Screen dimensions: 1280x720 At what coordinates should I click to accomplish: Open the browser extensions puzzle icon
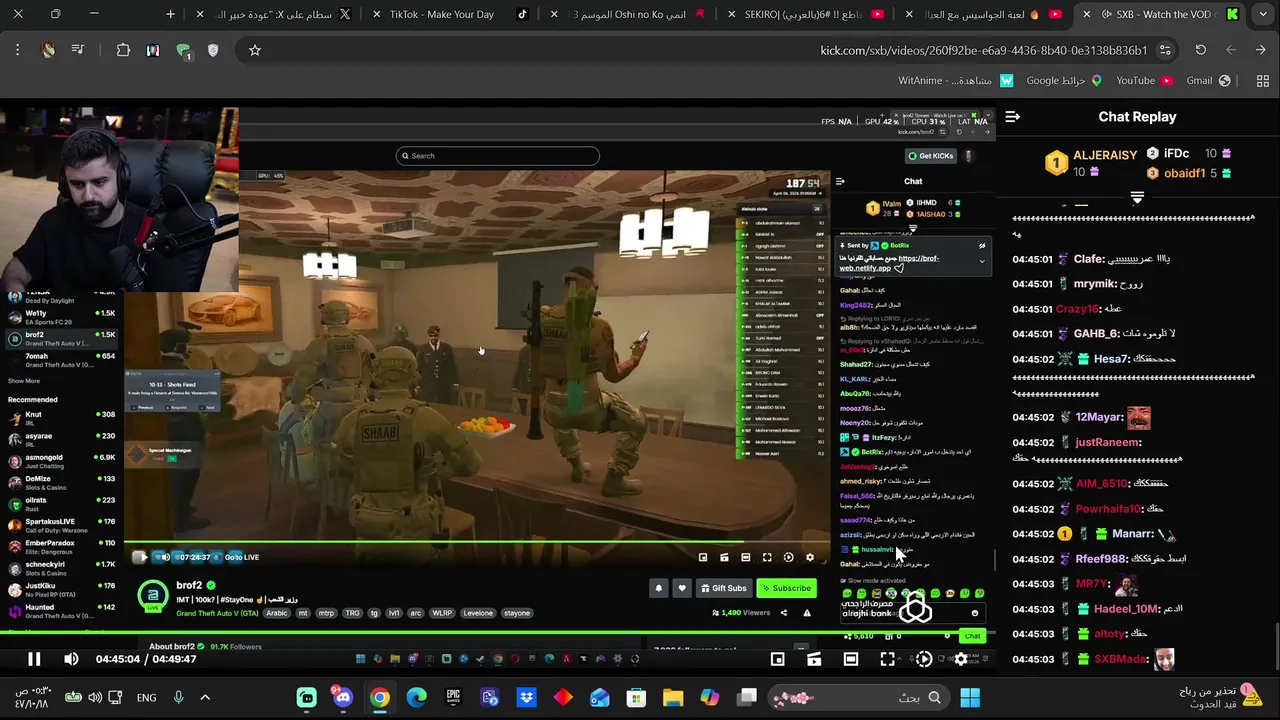[123, 50]
